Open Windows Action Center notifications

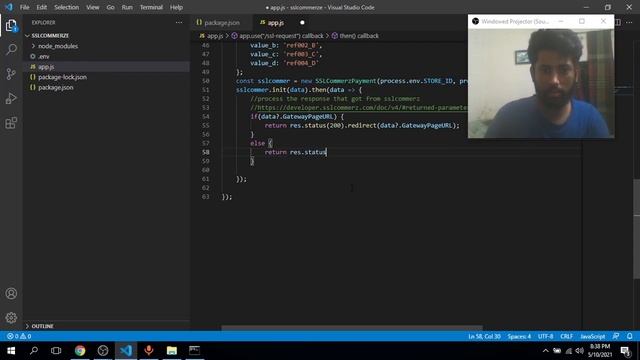[625, 351]
